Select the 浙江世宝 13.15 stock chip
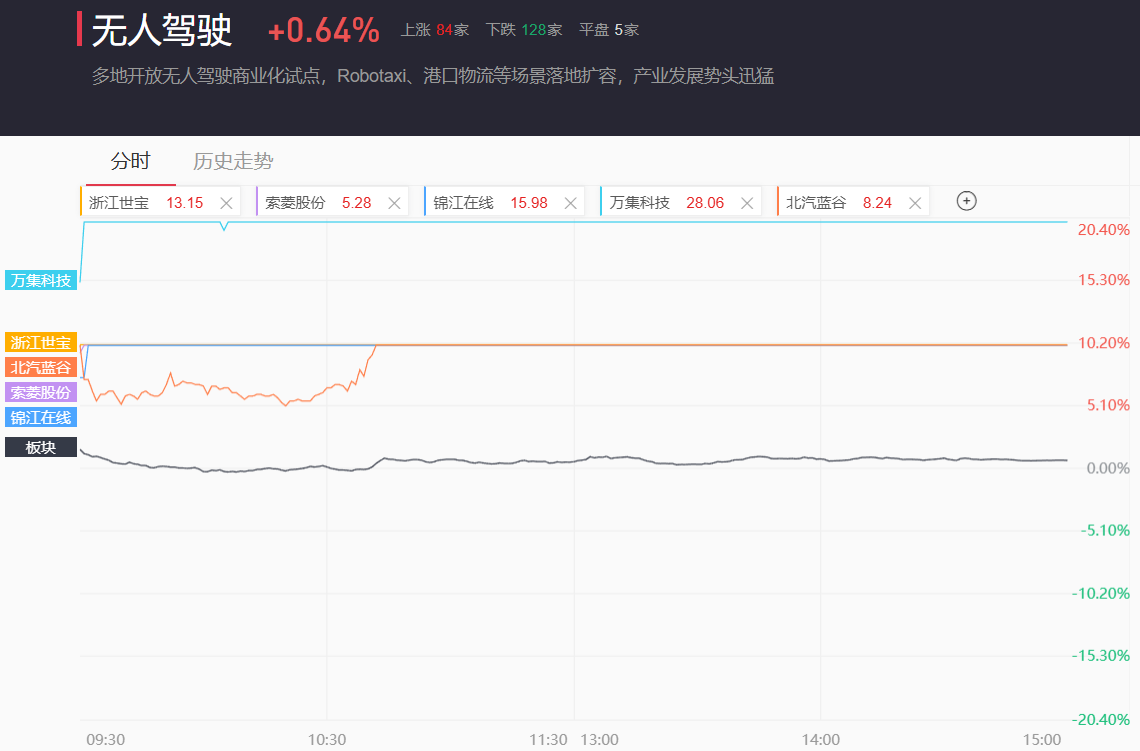This screenshot has height=751, width=1140. pos(145,203)
